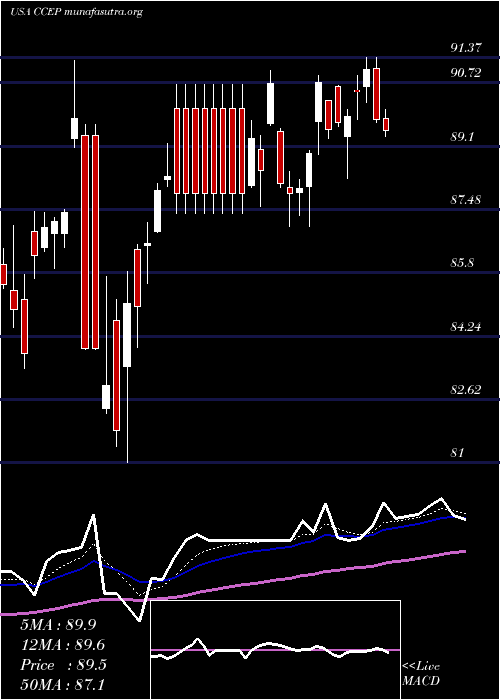Click the 81 price level label
This screenshot has width=500, height=700.
[458, 453]
